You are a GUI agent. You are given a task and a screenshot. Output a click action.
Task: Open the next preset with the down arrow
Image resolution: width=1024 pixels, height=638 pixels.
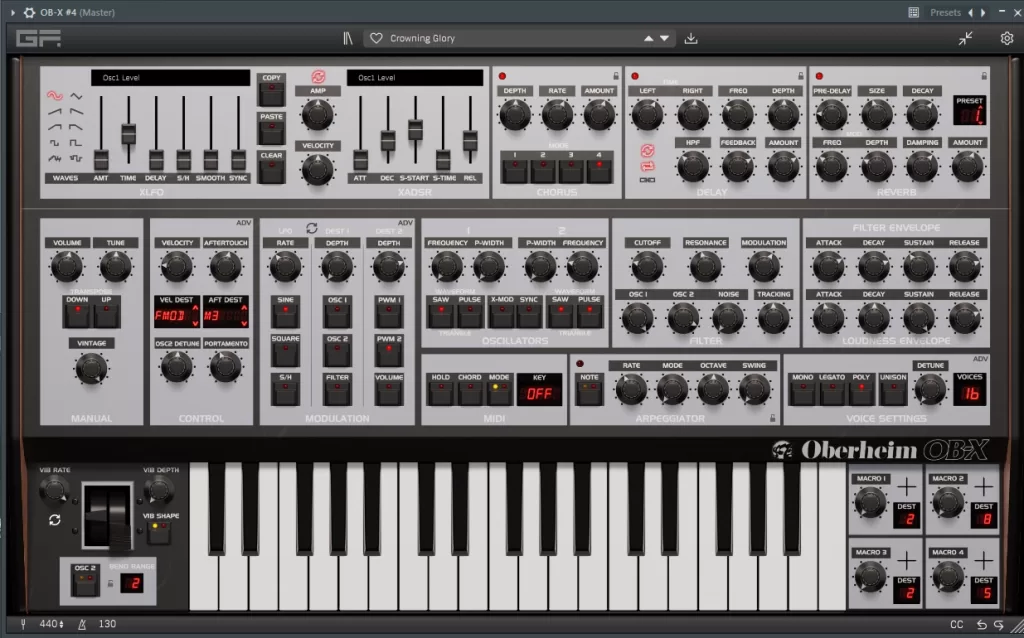pos(664,37)
